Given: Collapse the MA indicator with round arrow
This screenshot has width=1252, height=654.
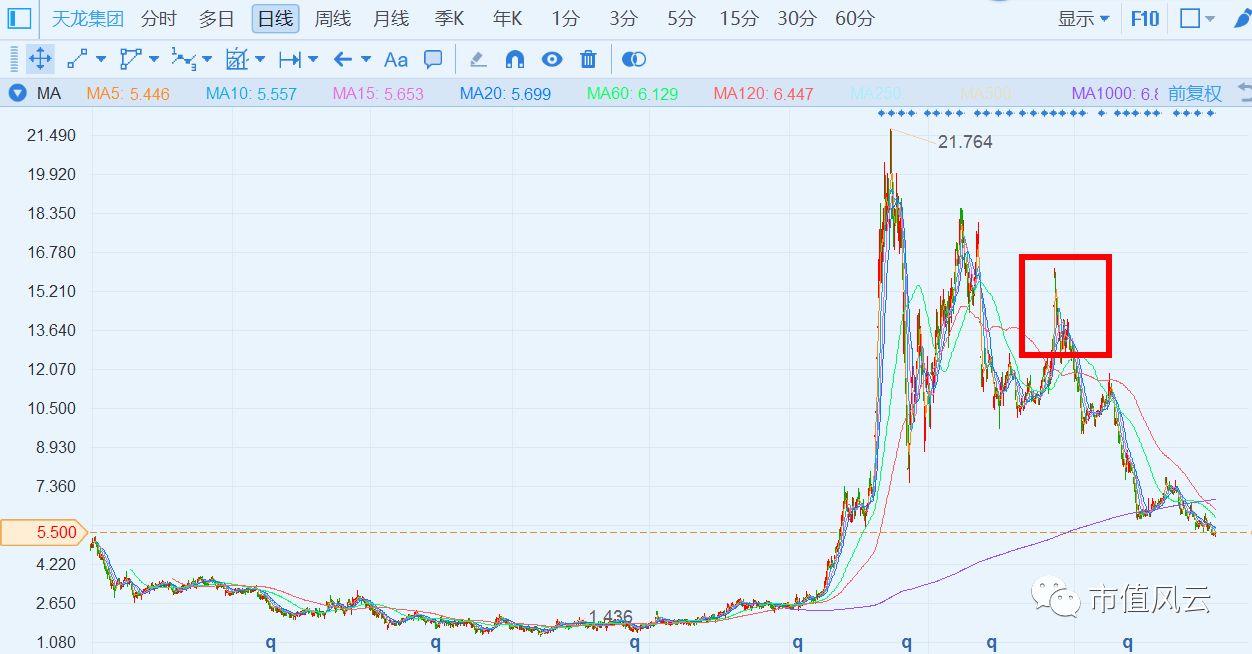Looking at the screenshot, I should click(x=18, y=93).
